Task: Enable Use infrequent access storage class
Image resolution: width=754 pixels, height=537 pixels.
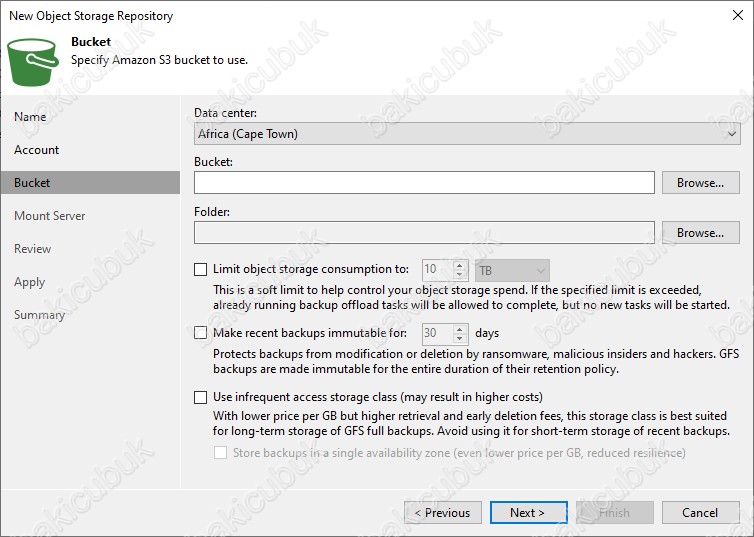Action: click(201, 397)
